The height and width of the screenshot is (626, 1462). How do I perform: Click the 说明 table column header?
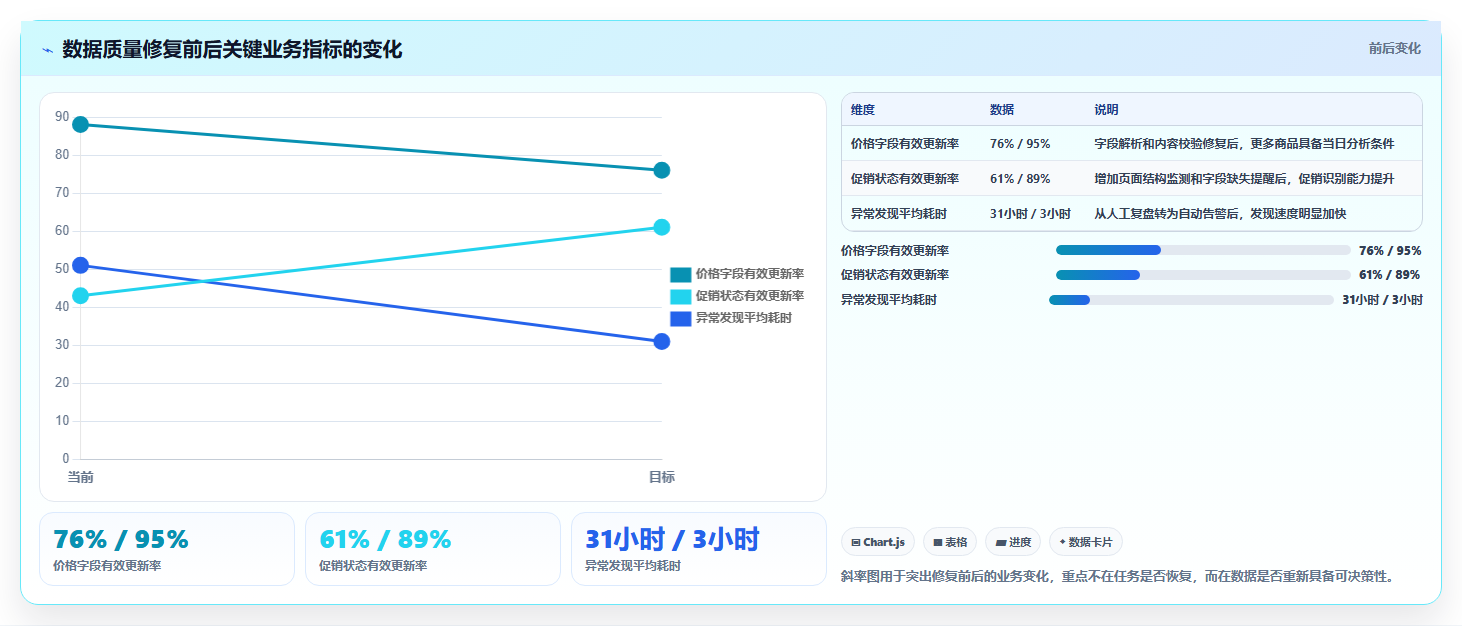(1107, 110)
